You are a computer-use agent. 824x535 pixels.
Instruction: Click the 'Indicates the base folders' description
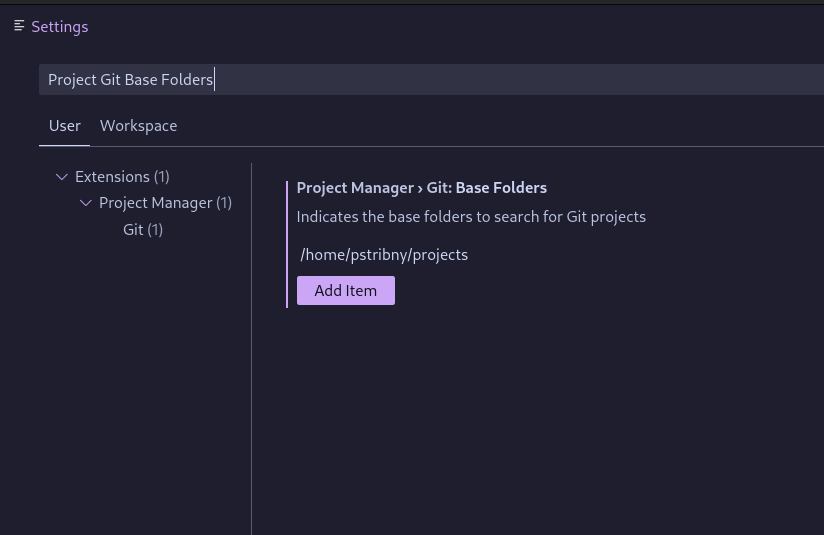pyautogui.click(x=471, y=217)
